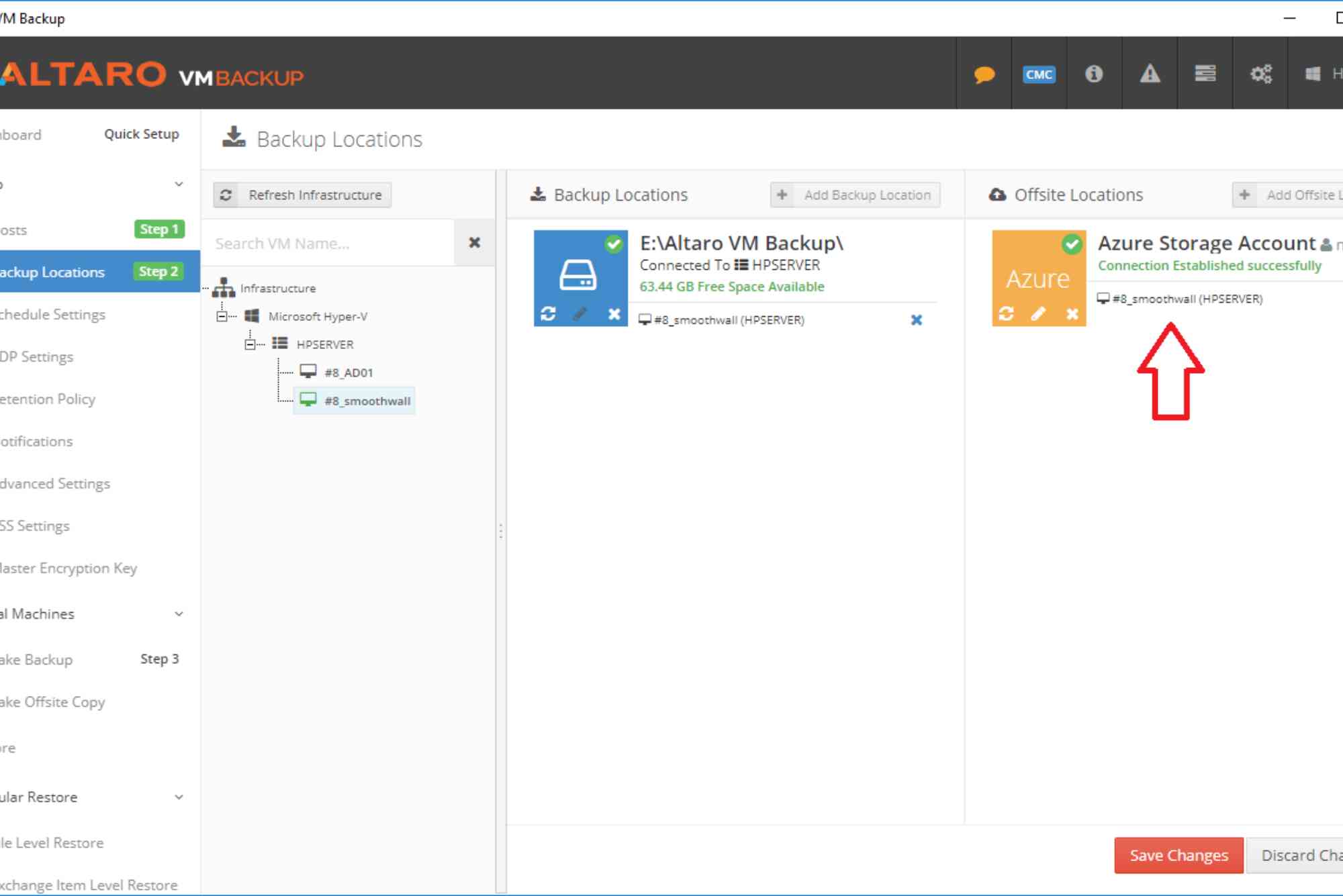Click the Add Offsite Location button
The width and height of the screenshot is (1343, 896).
[1287, 195]
